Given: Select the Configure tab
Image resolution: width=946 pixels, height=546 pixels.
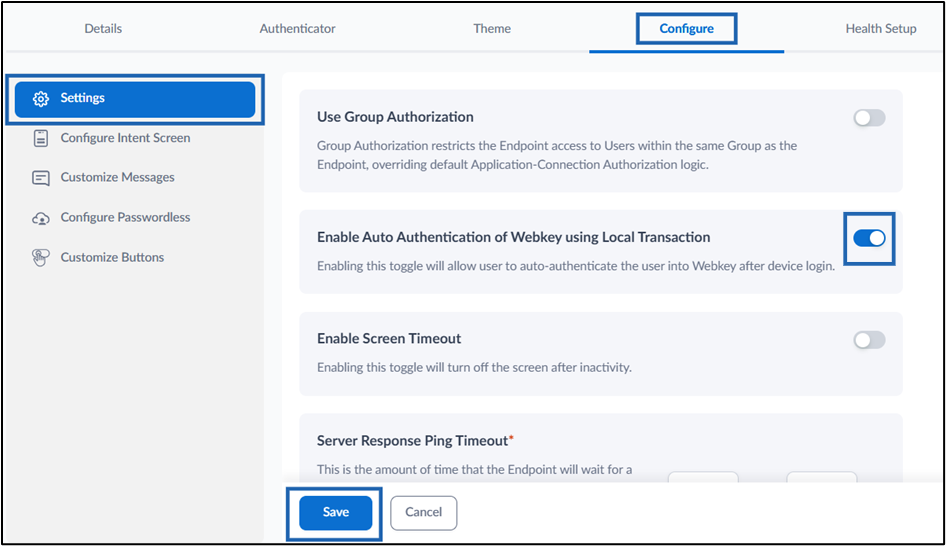Looking at the screenshot, I should tap(687, 28).
